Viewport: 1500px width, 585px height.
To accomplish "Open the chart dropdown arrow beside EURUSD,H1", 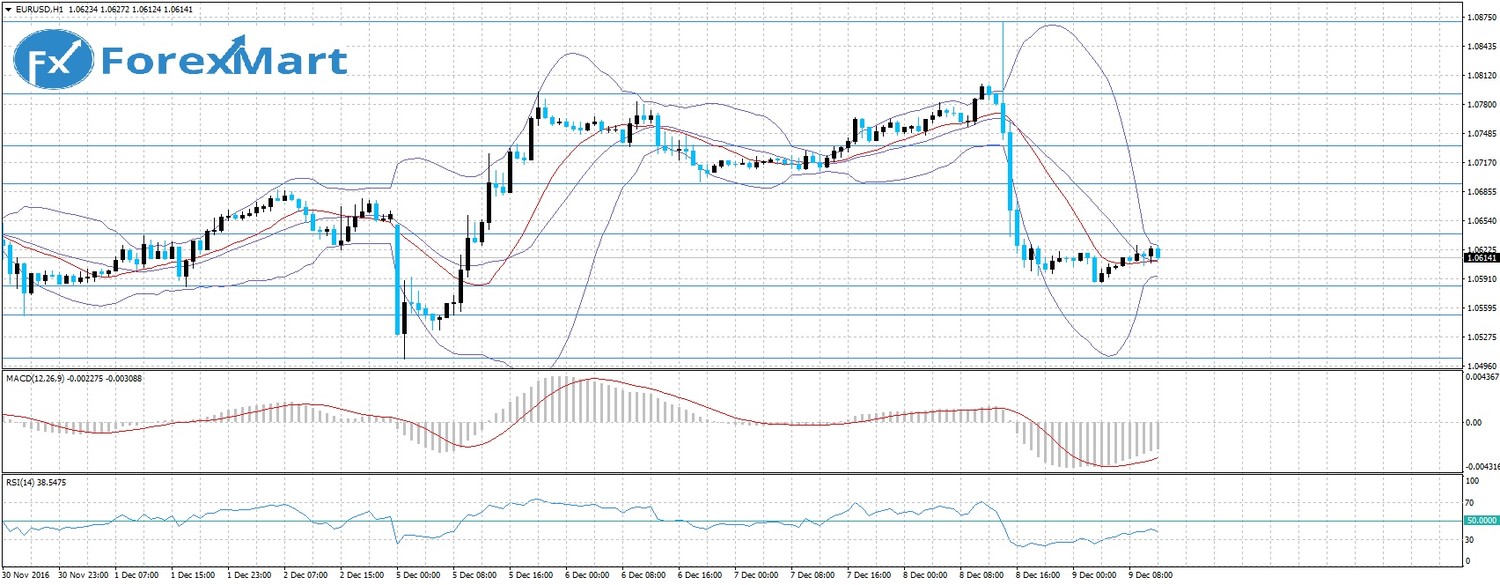I will point(9,9).
